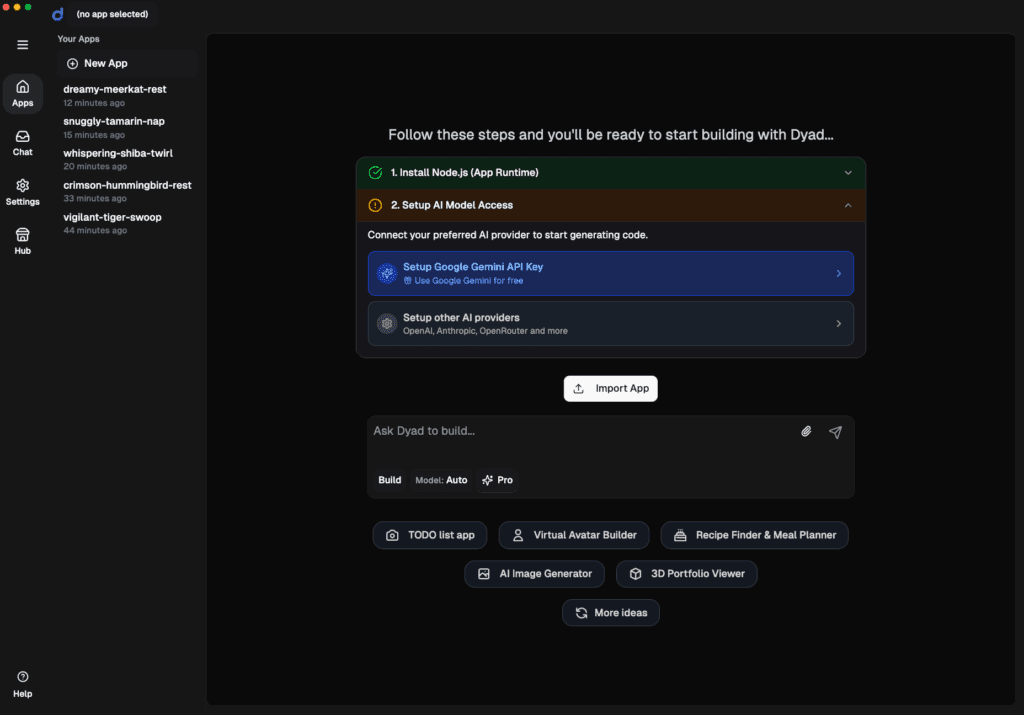Open the vigilant-tiger-swoop app
Screen dimensions: 1024x715
pyautogui.click(x=127, y=223)
